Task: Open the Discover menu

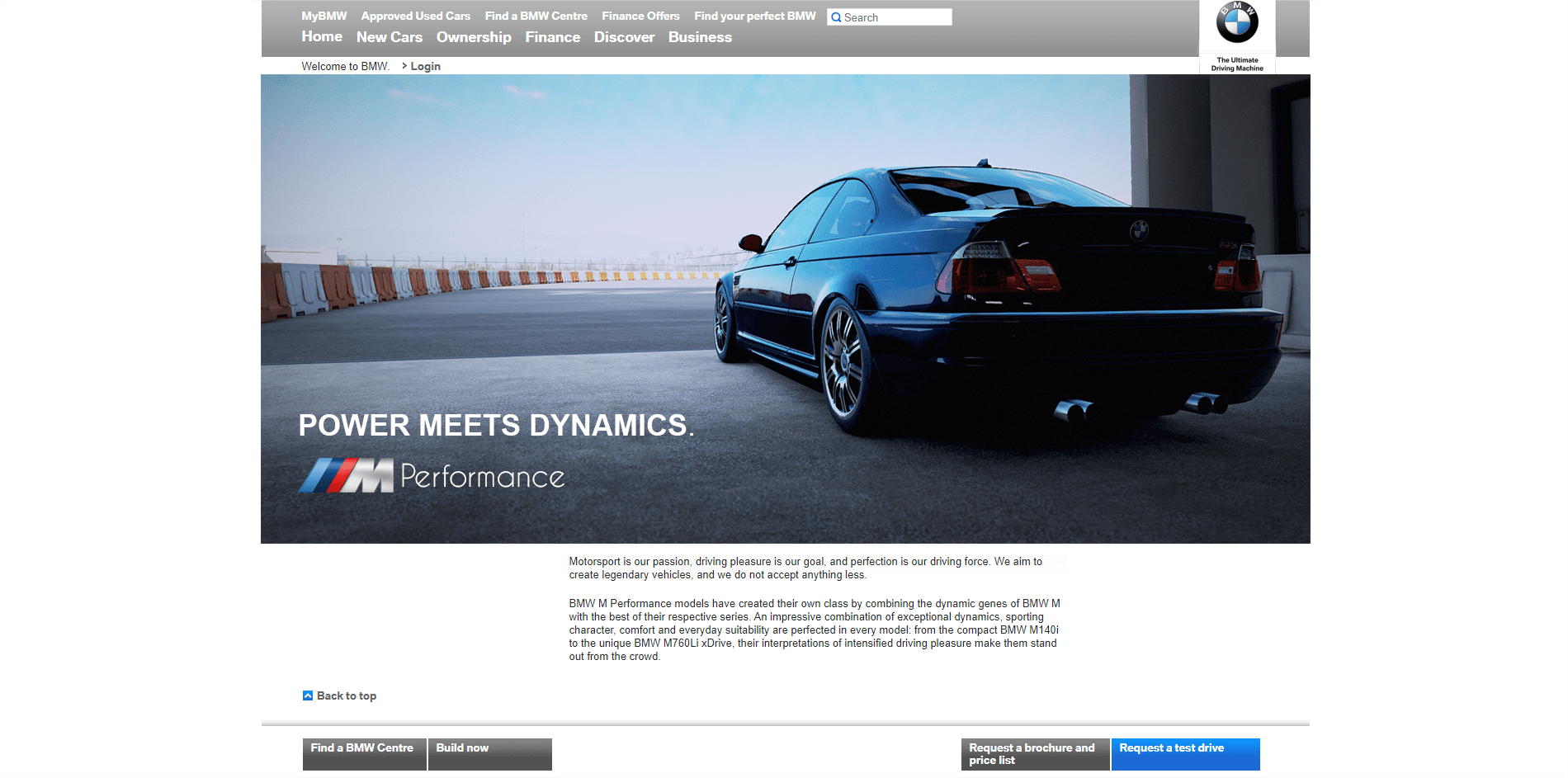Action: [624, 37]
